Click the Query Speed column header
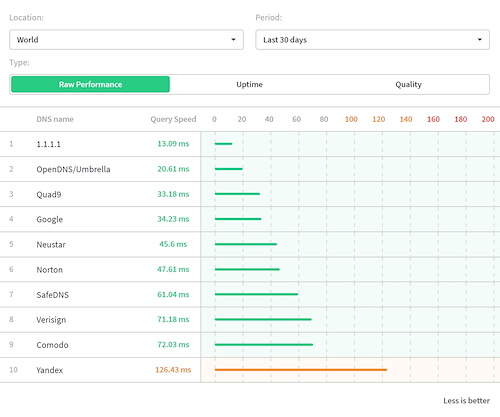 (173, 119)
